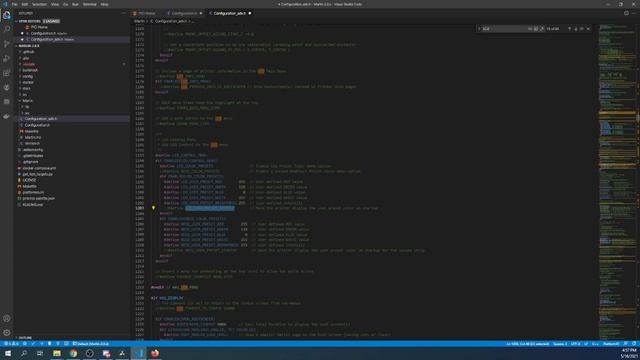Open the Go menu
This screenshot has width=640, height=360.
coord(65,4)
